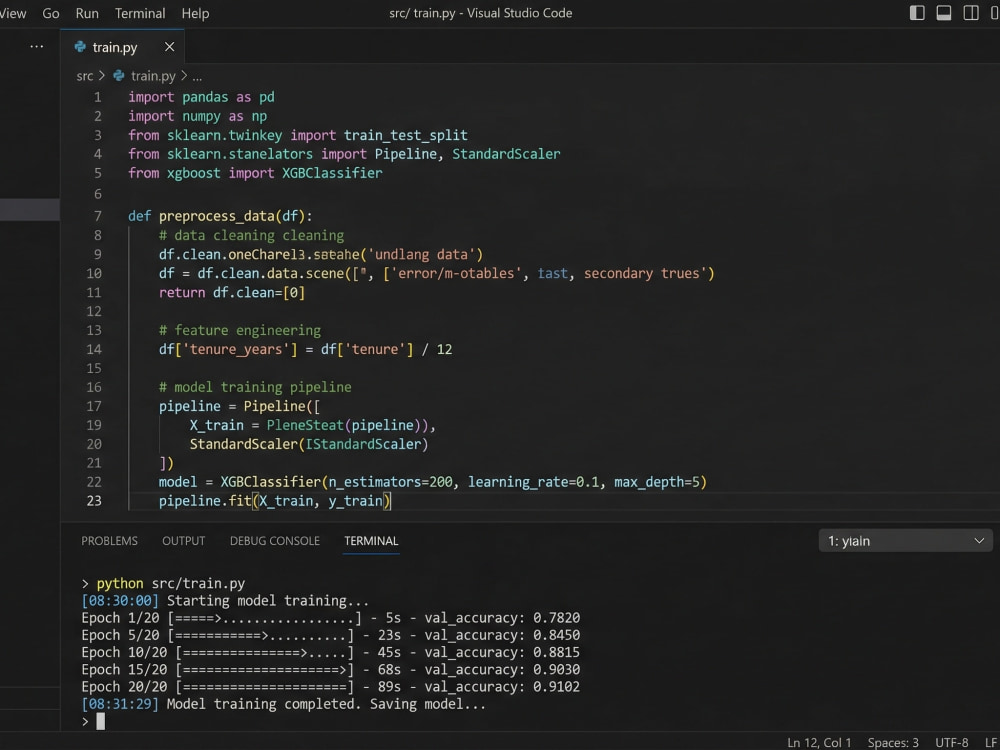Click 'Epoch 20/20' terminal output line

331,687
